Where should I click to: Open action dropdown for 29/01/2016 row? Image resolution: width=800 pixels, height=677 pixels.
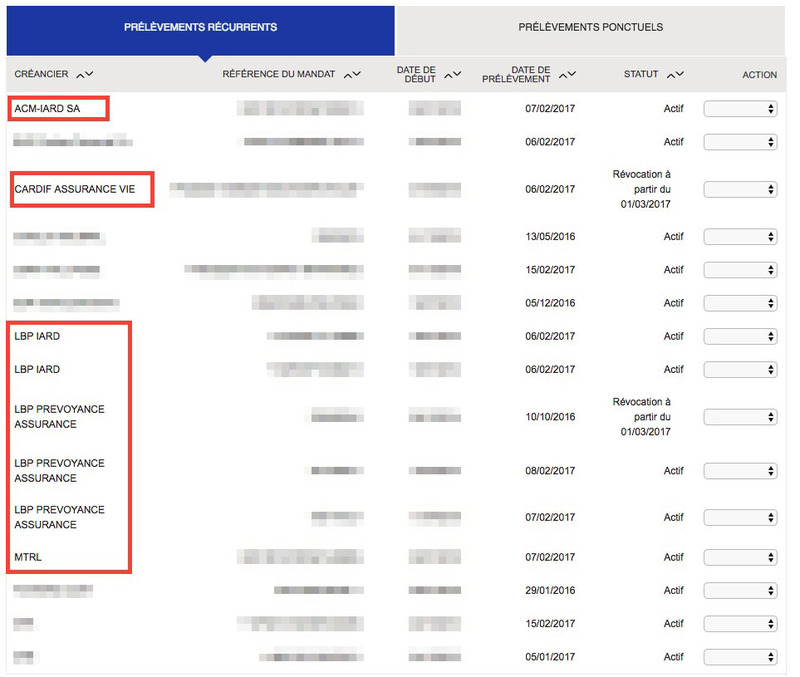point(740,590)
